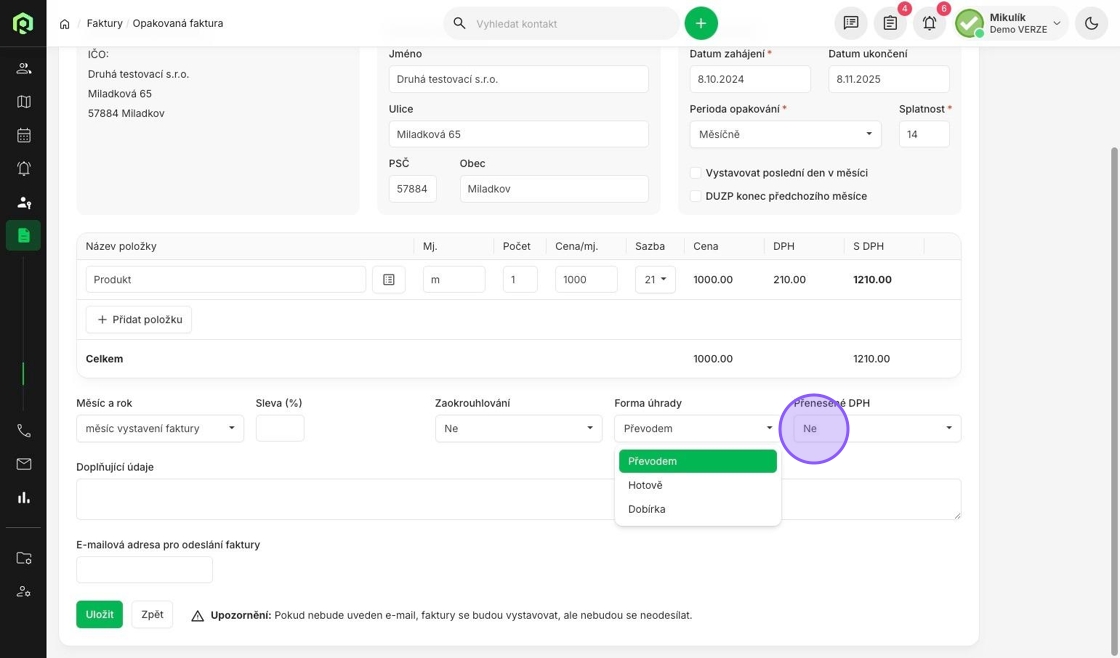Open the calendar icon in sidebar
This screenshot has width=1120, height=658.
[24, 135]
